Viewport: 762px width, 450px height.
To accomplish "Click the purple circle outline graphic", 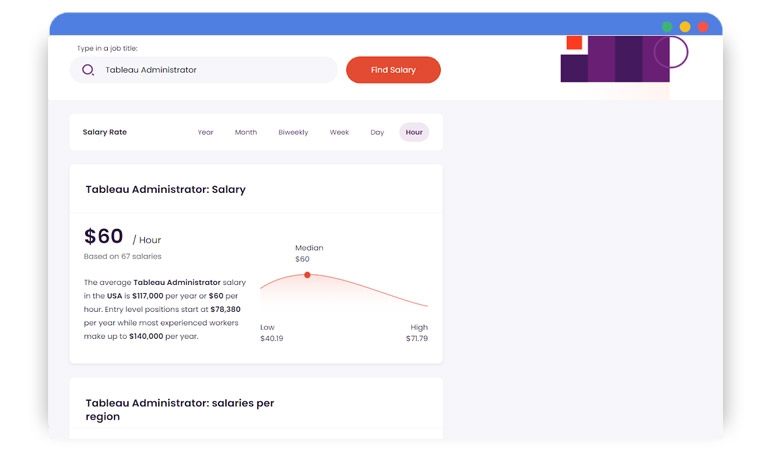I will pyautogui.click(x=671, y=52).
